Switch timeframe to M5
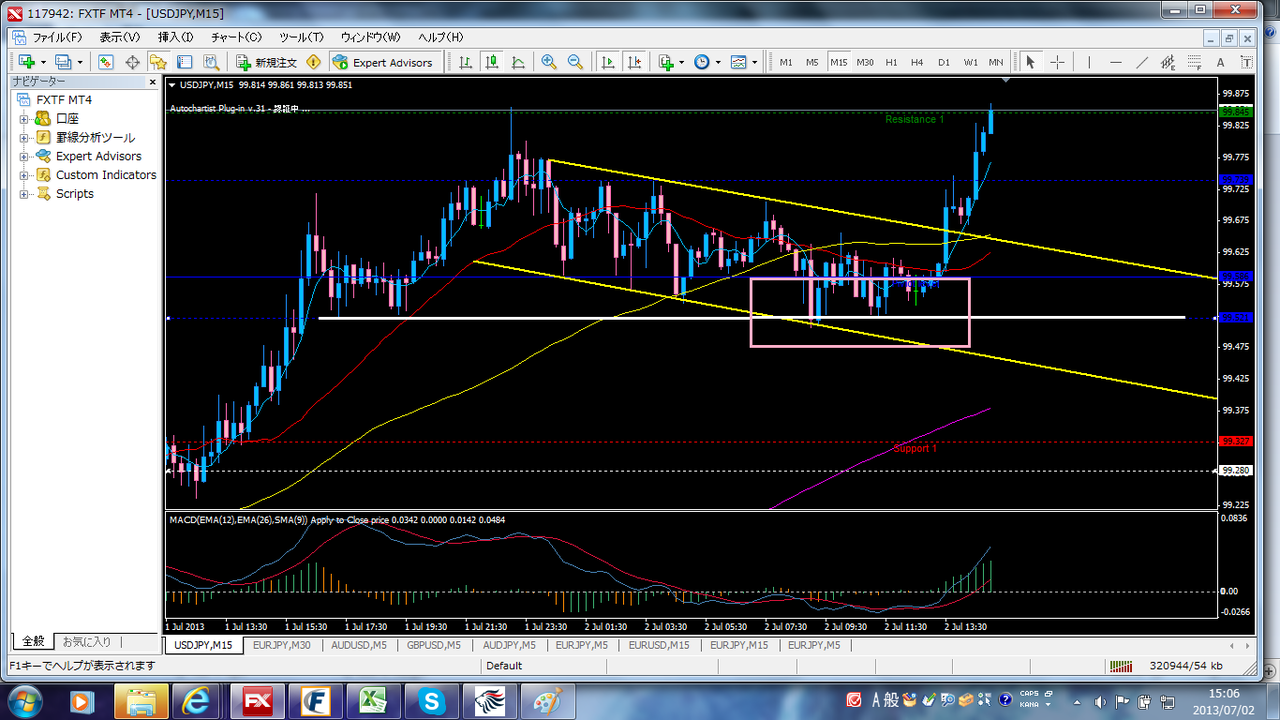Image resolution: width=1280 pixels, height=720 pixels. pyautogui.click(x=812, y=62)
